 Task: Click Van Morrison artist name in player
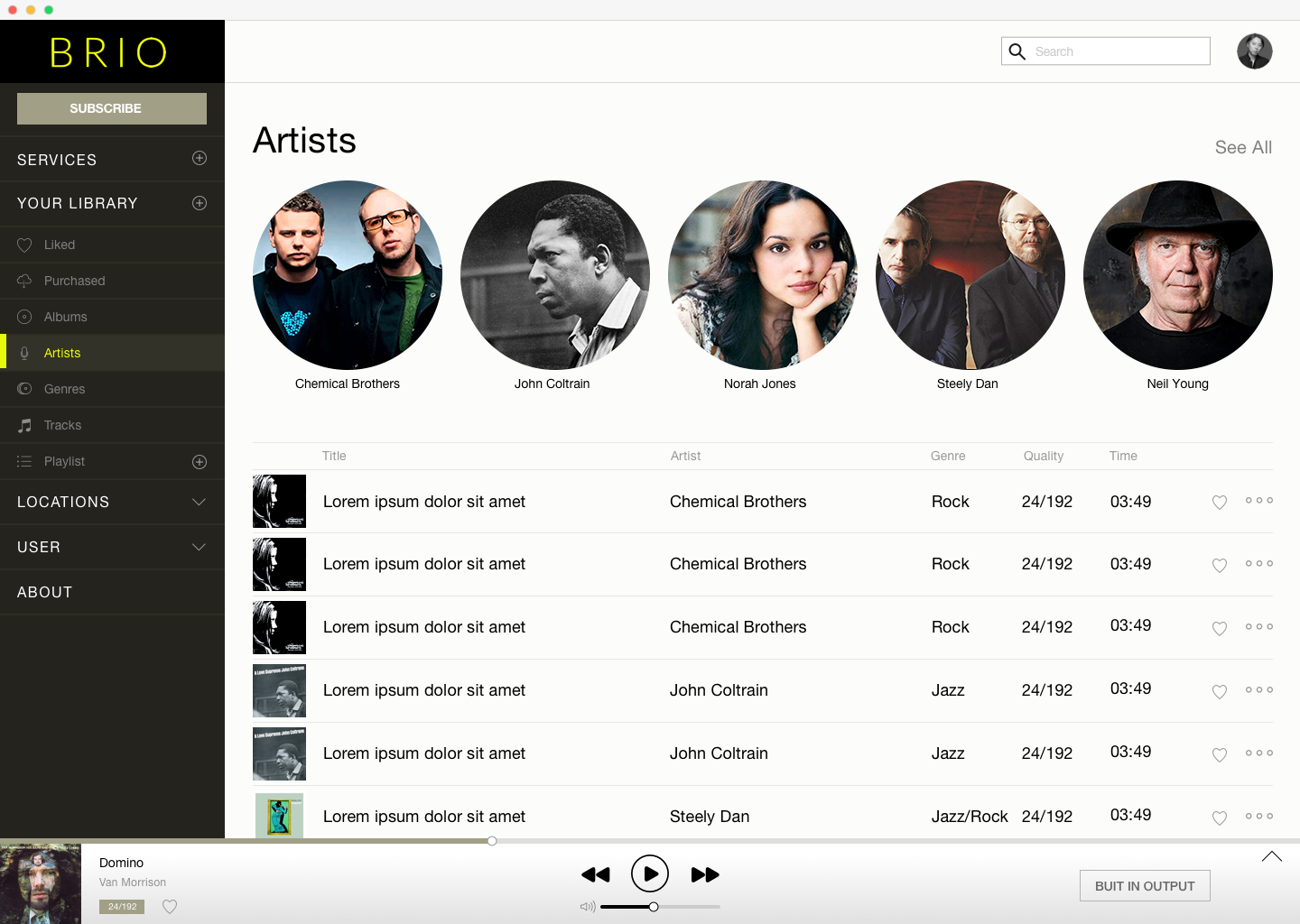(133, 882)
